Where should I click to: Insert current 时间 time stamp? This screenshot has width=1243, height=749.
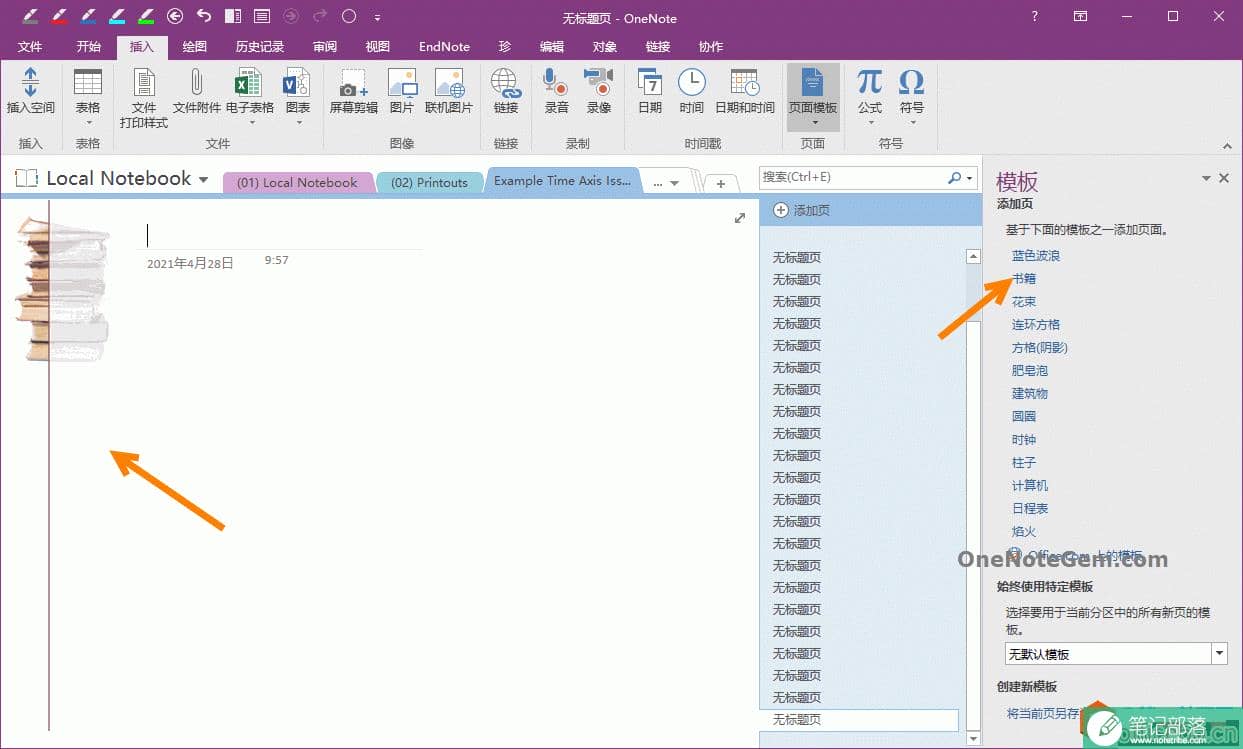click(x=692, y=92)
